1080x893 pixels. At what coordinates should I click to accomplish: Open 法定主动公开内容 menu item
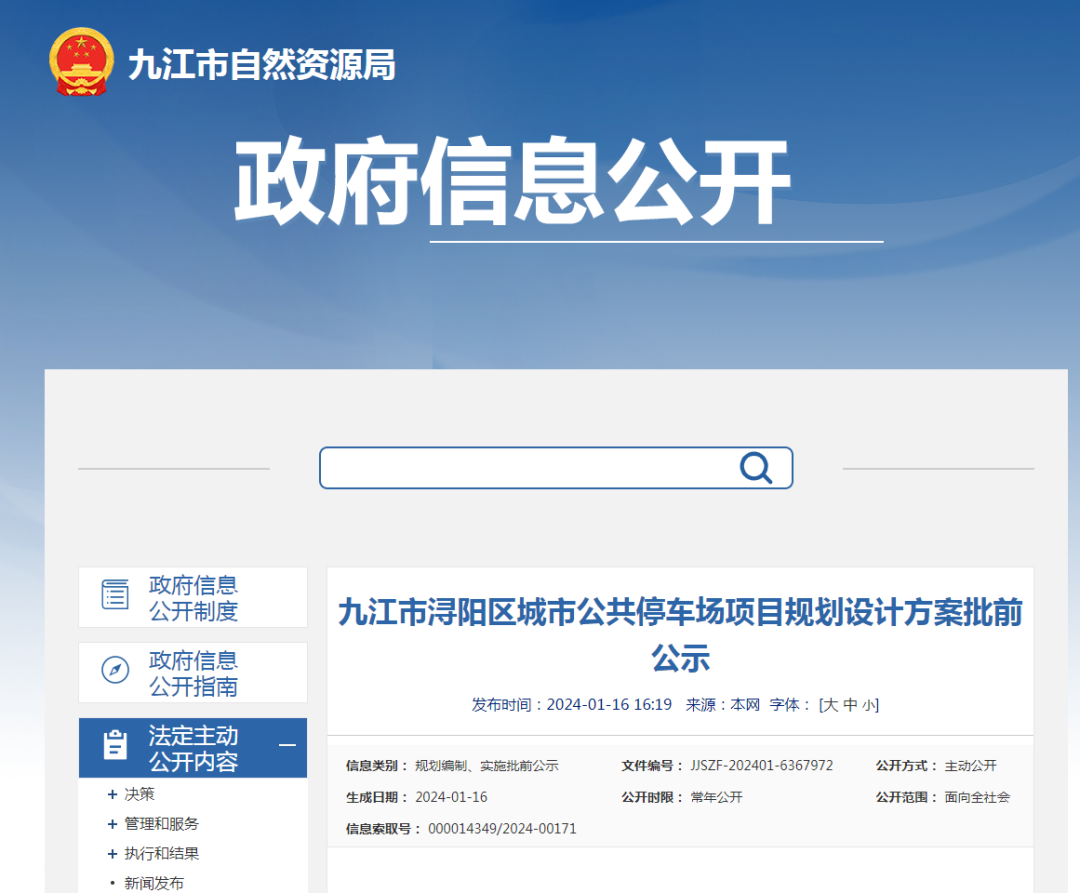[x=193, y=748]
